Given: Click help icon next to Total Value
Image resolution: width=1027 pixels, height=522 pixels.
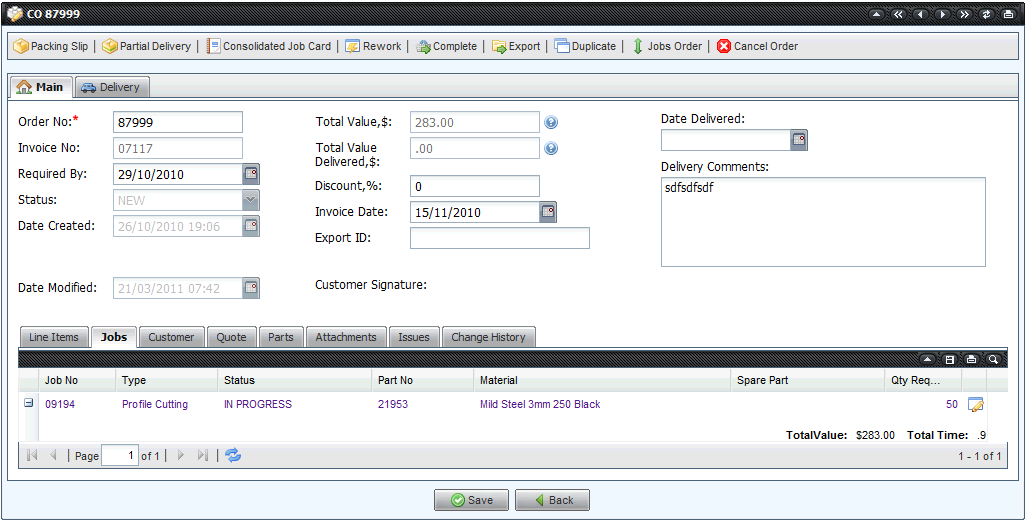Looking at the screenshot, I should [x=551, y=123].
